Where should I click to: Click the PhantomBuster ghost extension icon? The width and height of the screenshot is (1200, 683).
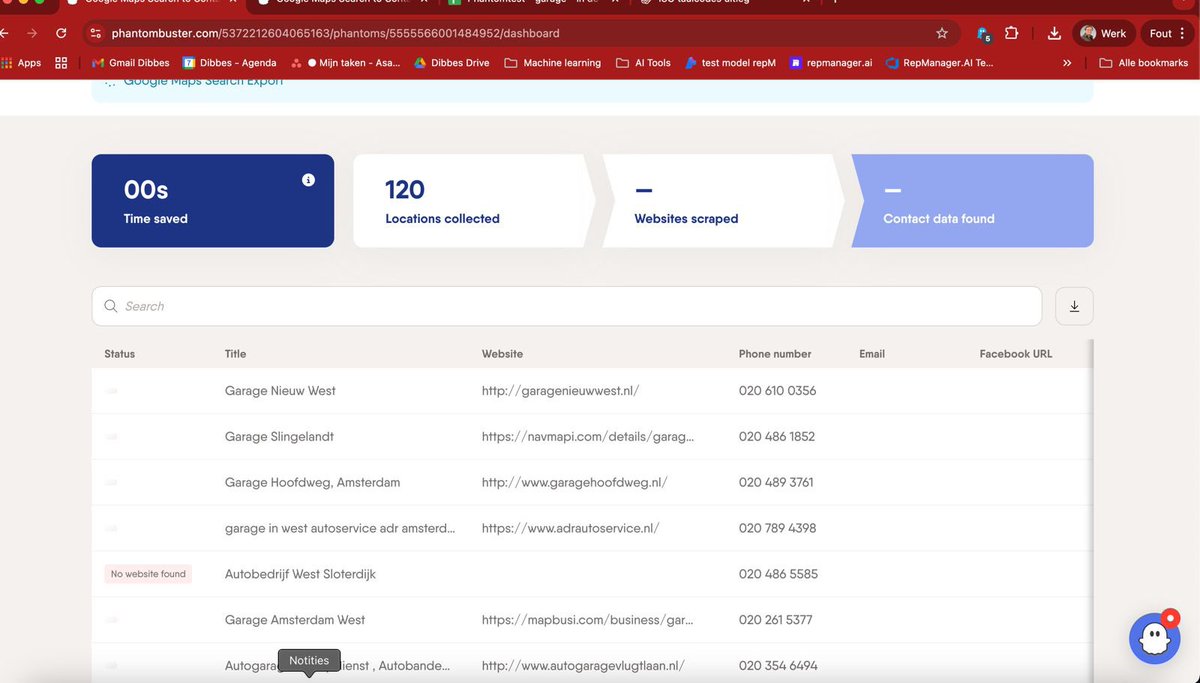[x=983, y=33]
